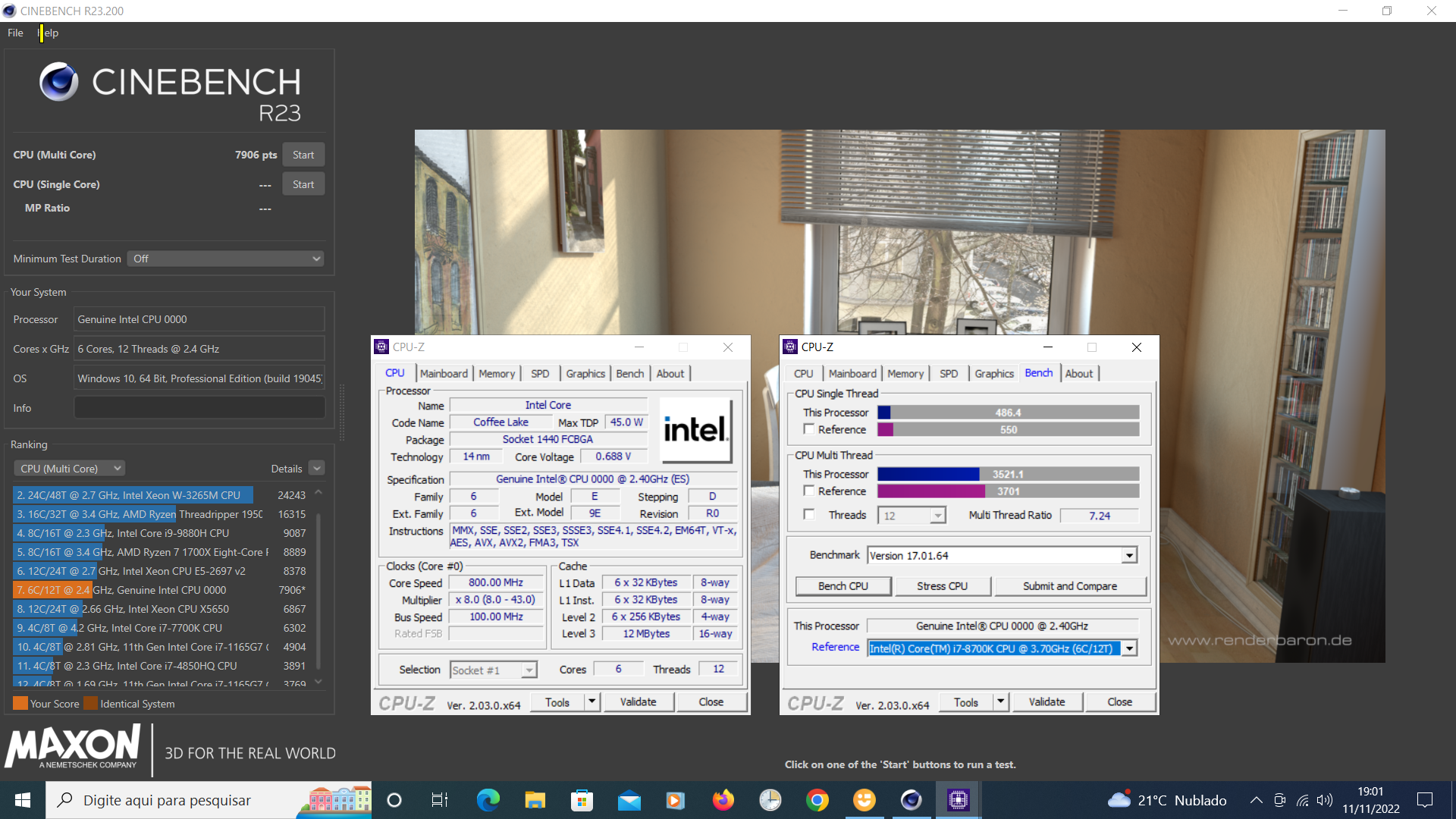Open yellow smiley face app in taskbar
Viewport: 1456px width, 819px height.
tap(864, 800)
